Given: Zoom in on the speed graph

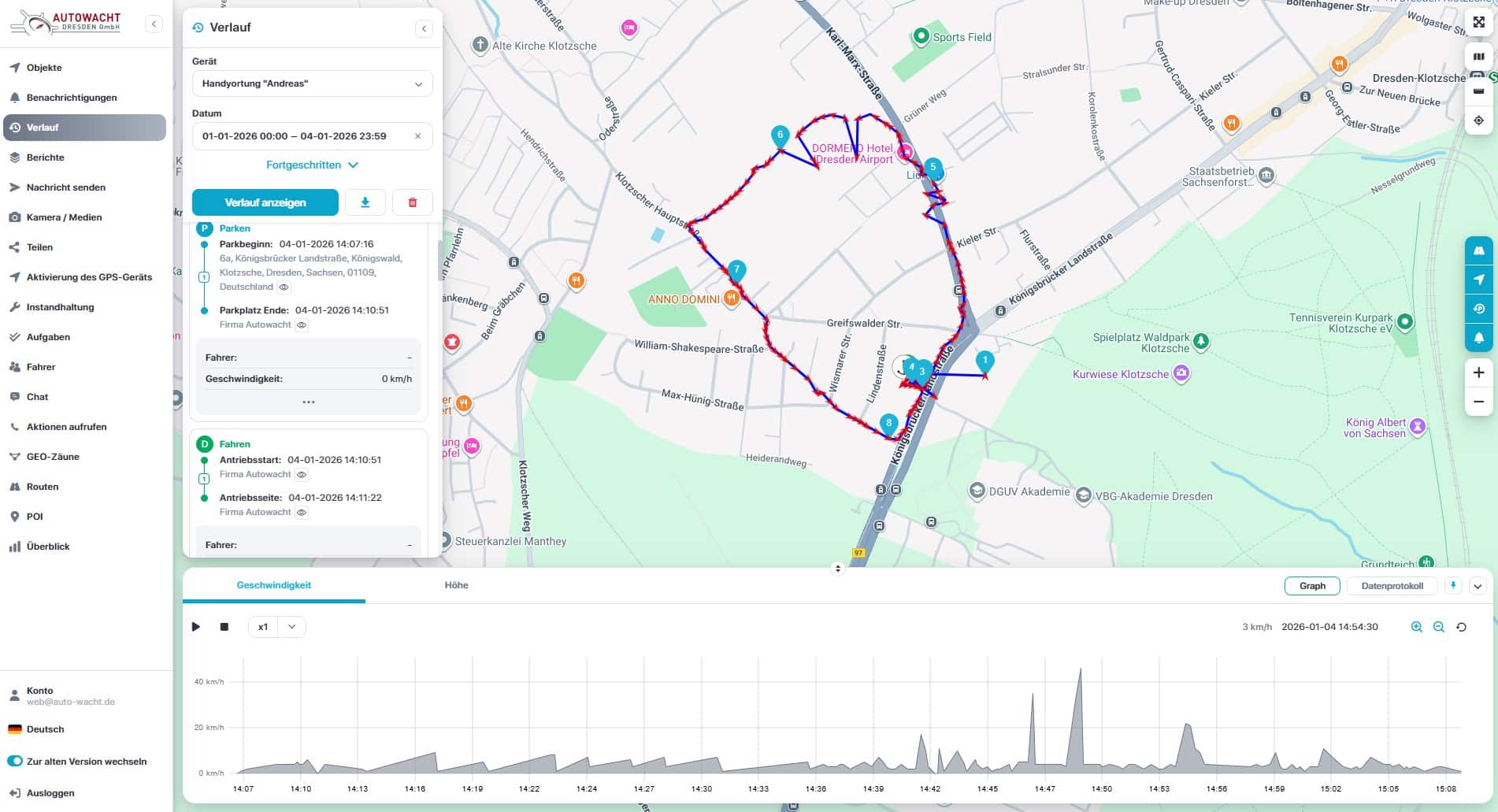Looking at the screenshot, I should [1416, 627].
